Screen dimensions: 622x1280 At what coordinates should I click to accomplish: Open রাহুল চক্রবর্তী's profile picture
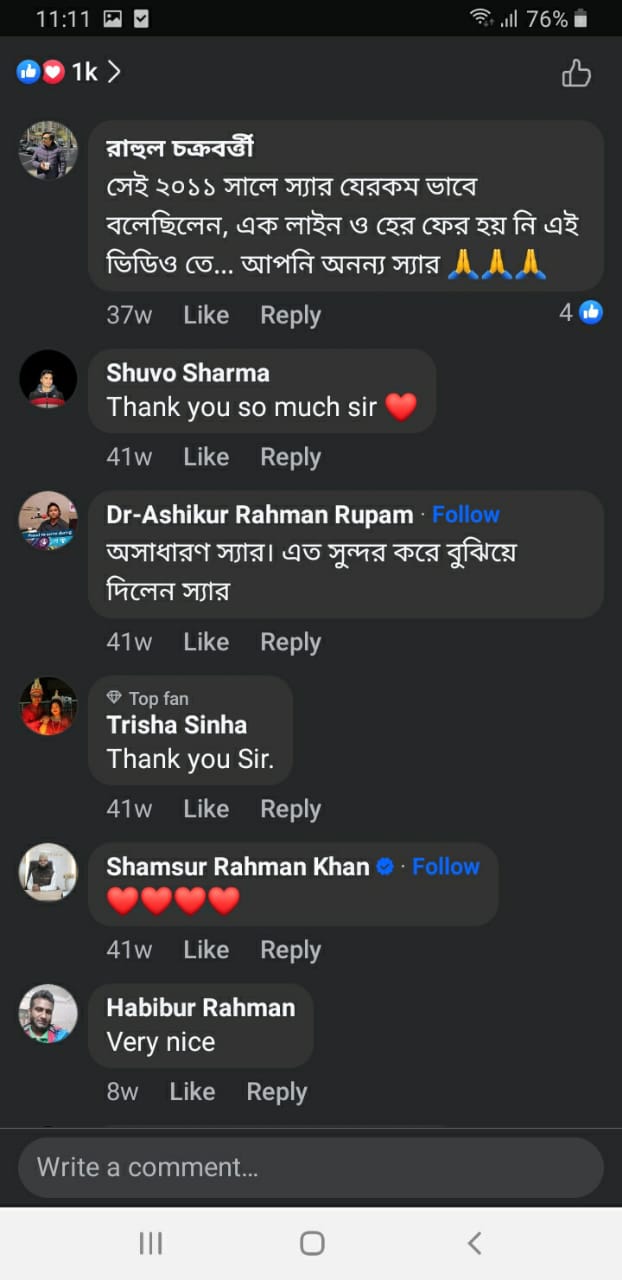point(48,150)
